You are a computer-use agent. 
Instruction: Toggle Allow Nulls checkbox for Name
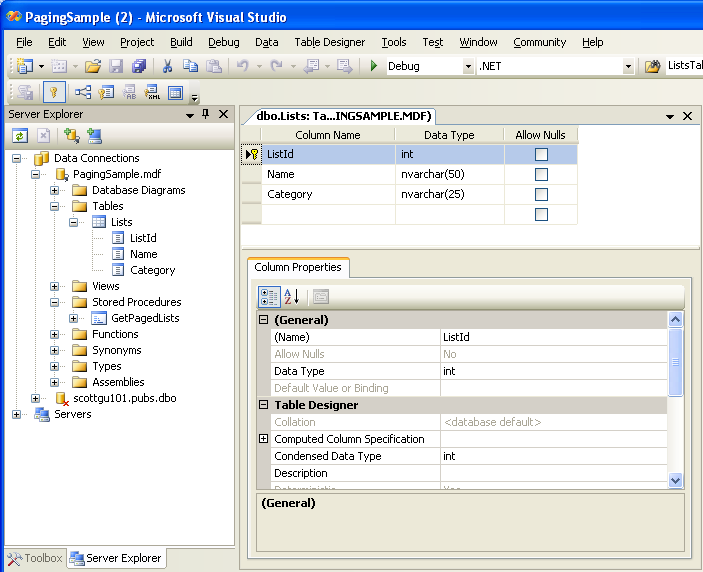(541, 174)
